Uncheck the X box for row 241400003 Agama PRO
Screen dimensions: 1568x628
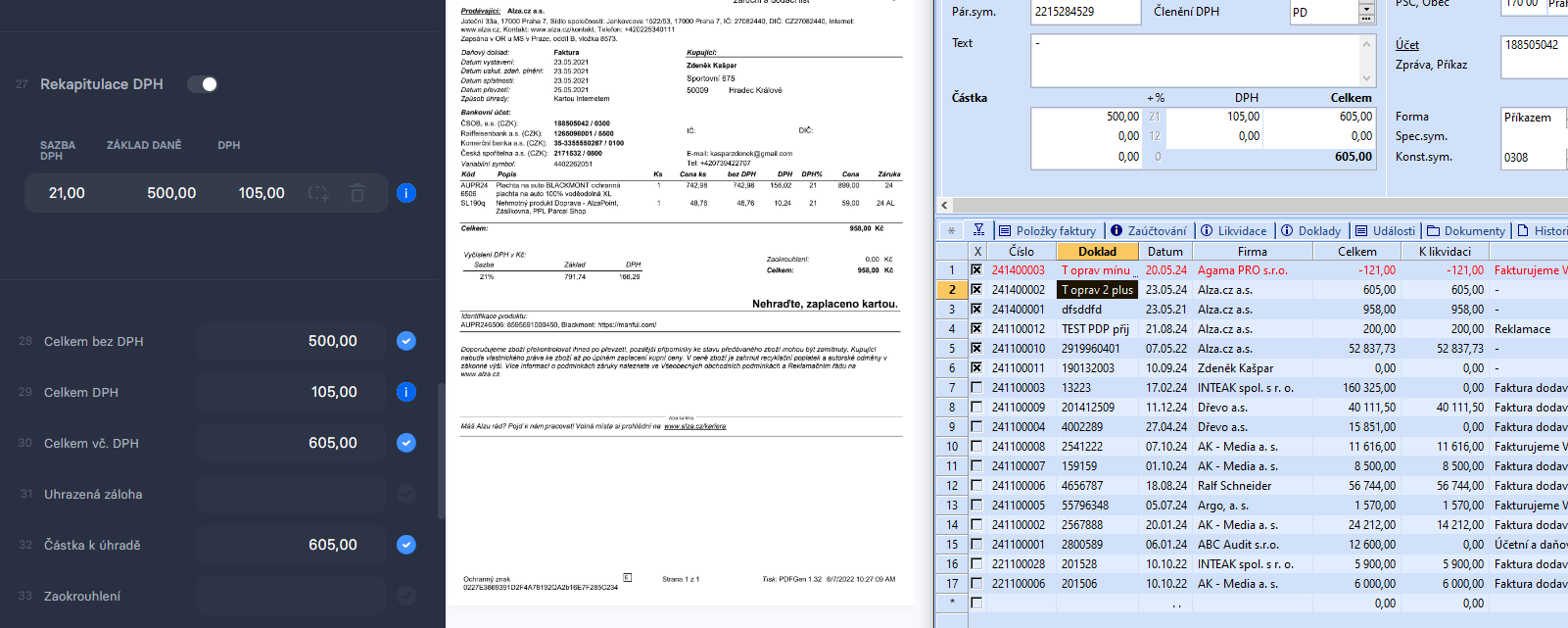point(976,270)
